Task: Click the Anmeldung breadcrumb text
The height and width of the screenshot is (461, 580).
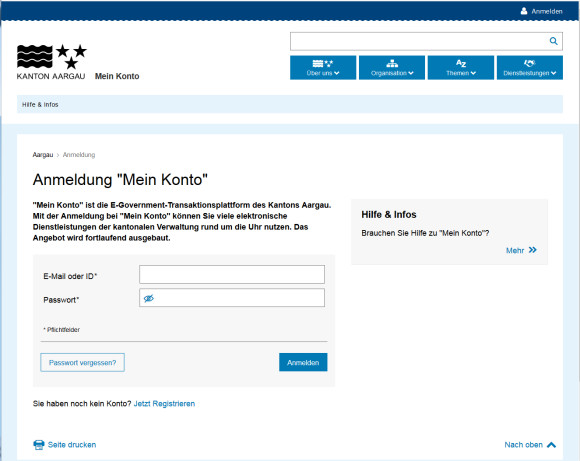Action: click(x=79, y=155)
